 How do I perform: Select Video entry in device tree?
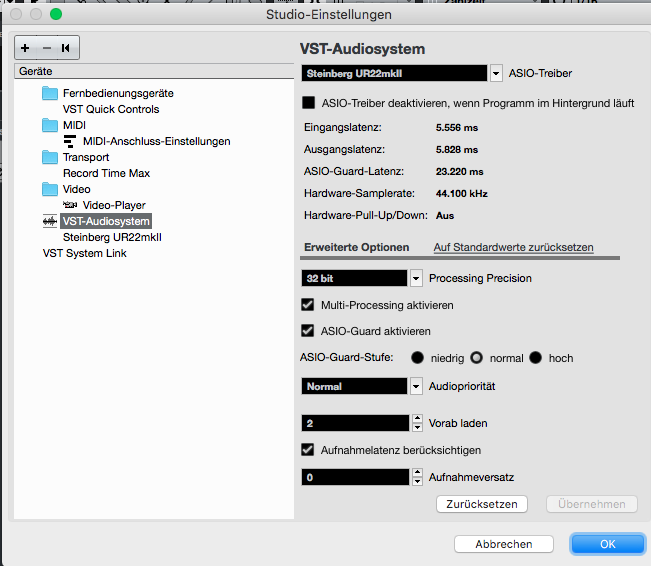76,189
